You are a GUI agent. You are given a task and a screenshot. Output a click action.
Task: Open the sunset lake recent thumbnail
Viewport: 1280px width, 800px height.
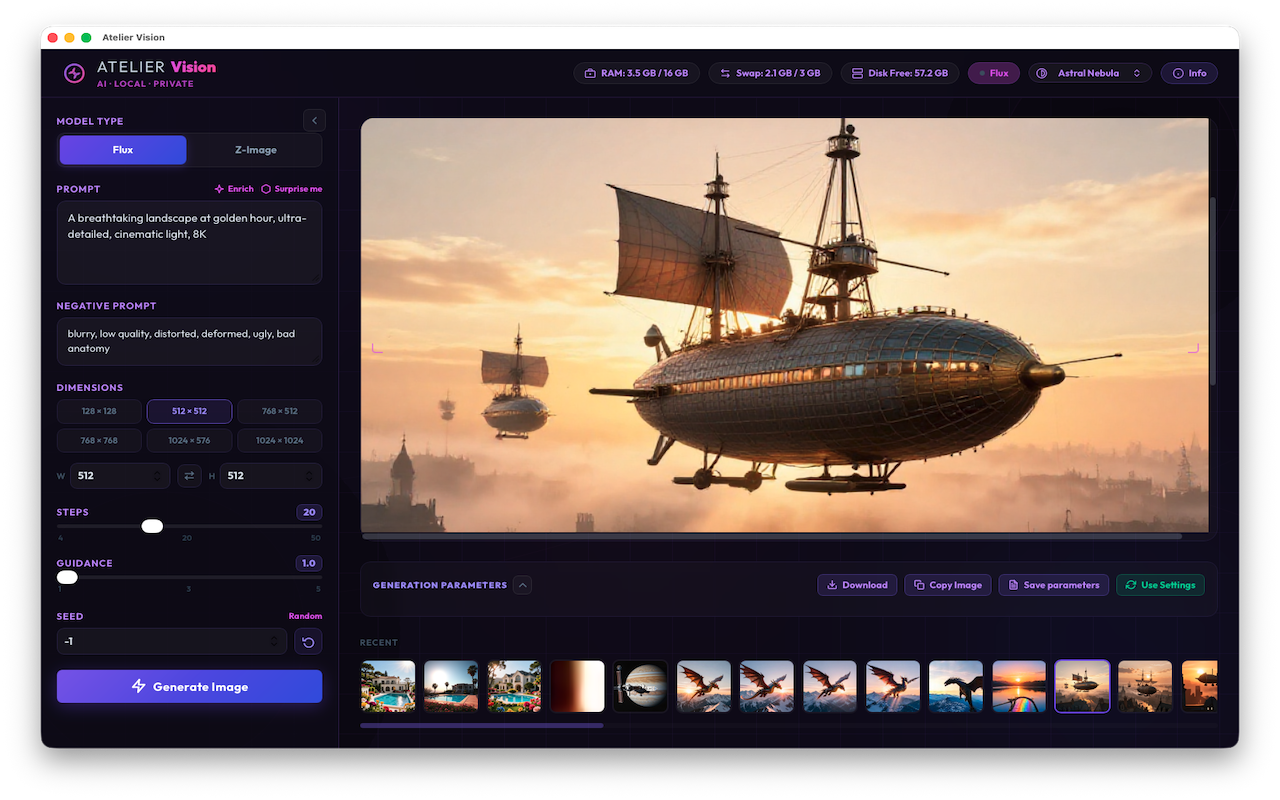[1019, 686]
